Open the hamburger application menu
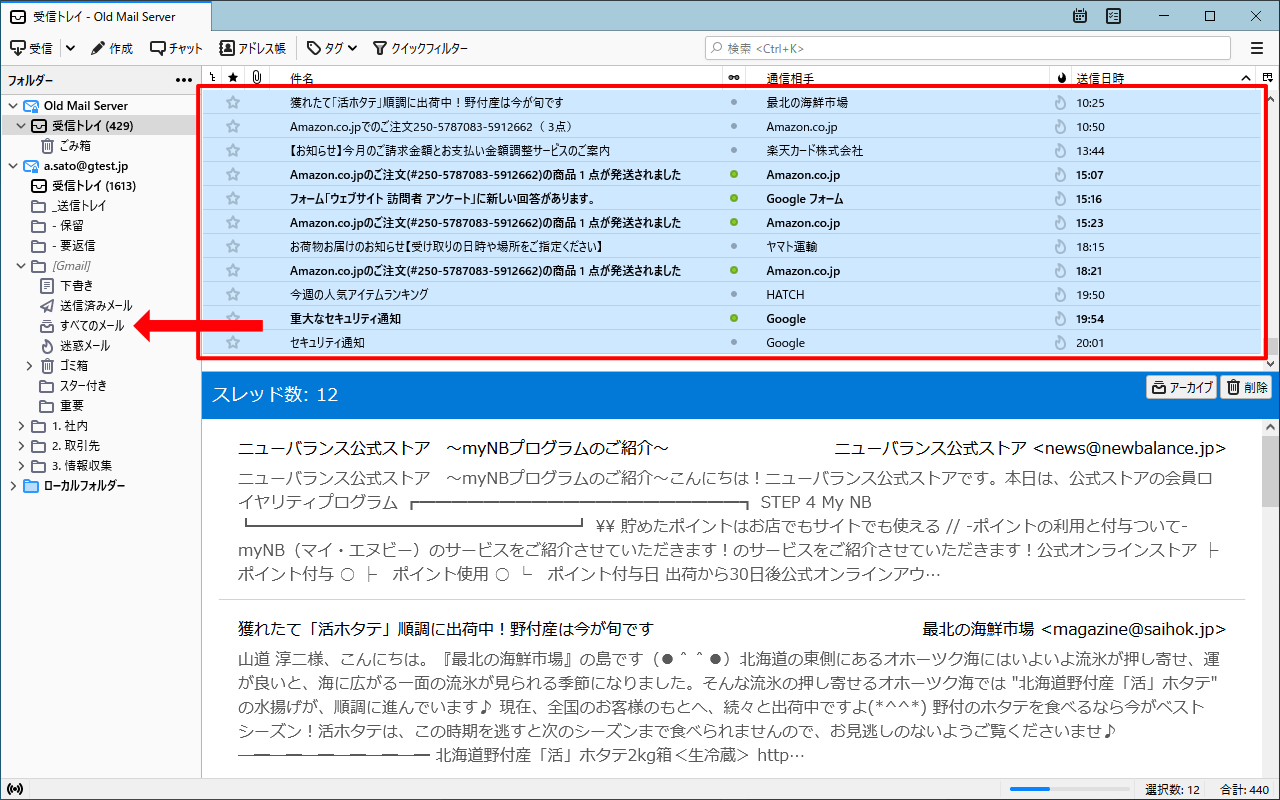The image size is (1280, 800). click(1257, 48)
